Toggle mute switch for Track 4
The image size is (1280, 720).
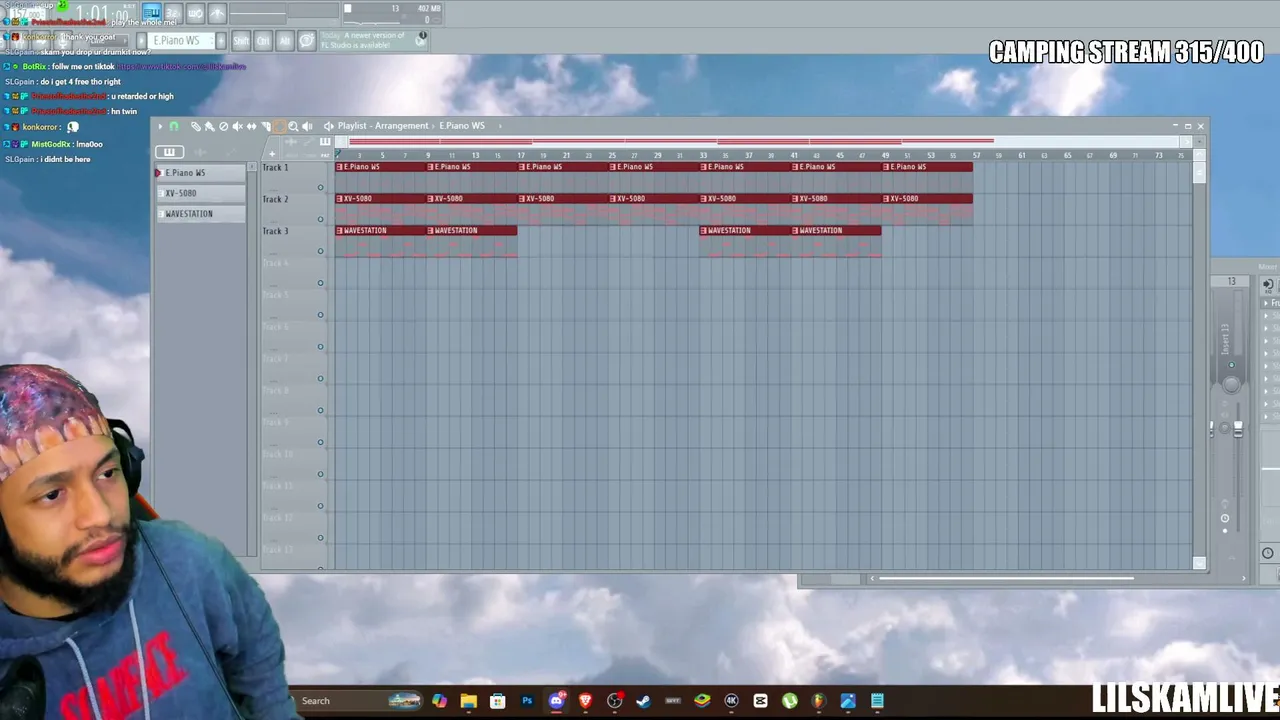point(321,283)
